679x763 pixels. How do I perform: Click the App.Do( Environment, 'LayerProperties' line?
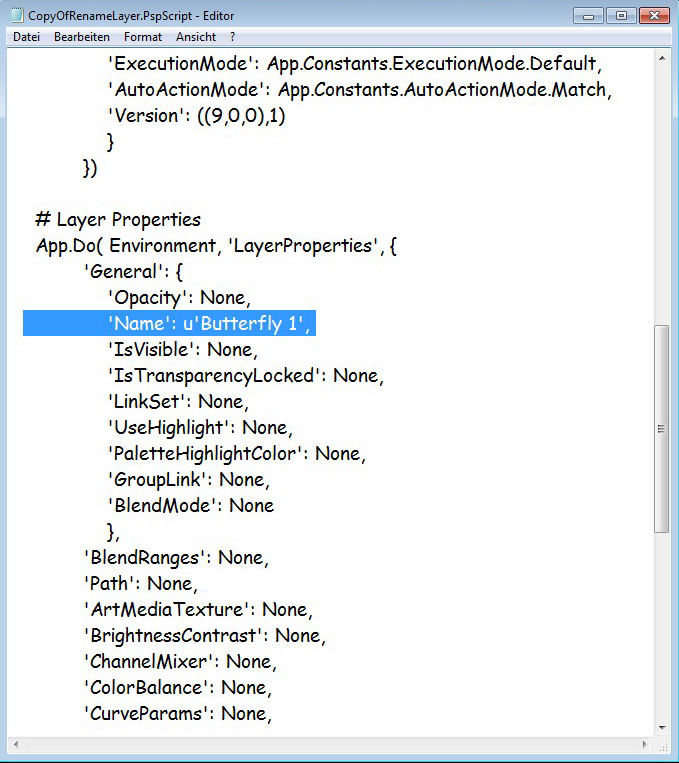coord(216,245)
